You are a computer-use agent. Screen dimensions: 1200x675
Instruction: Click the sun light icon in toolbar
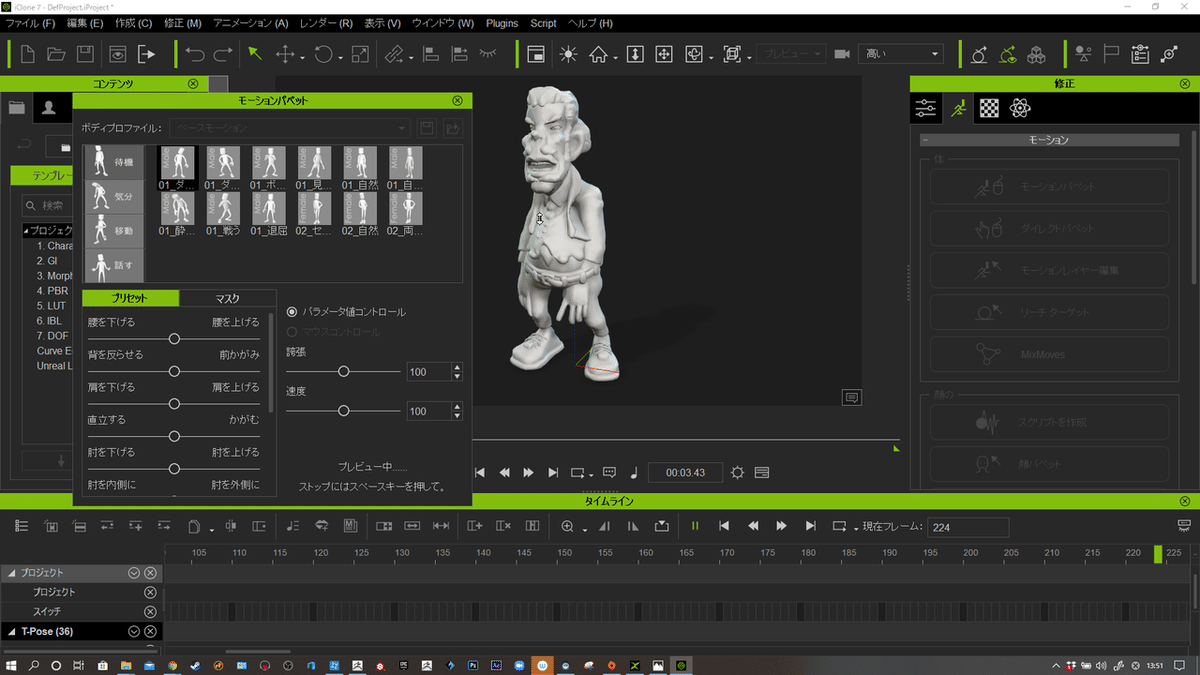(567, 54)
